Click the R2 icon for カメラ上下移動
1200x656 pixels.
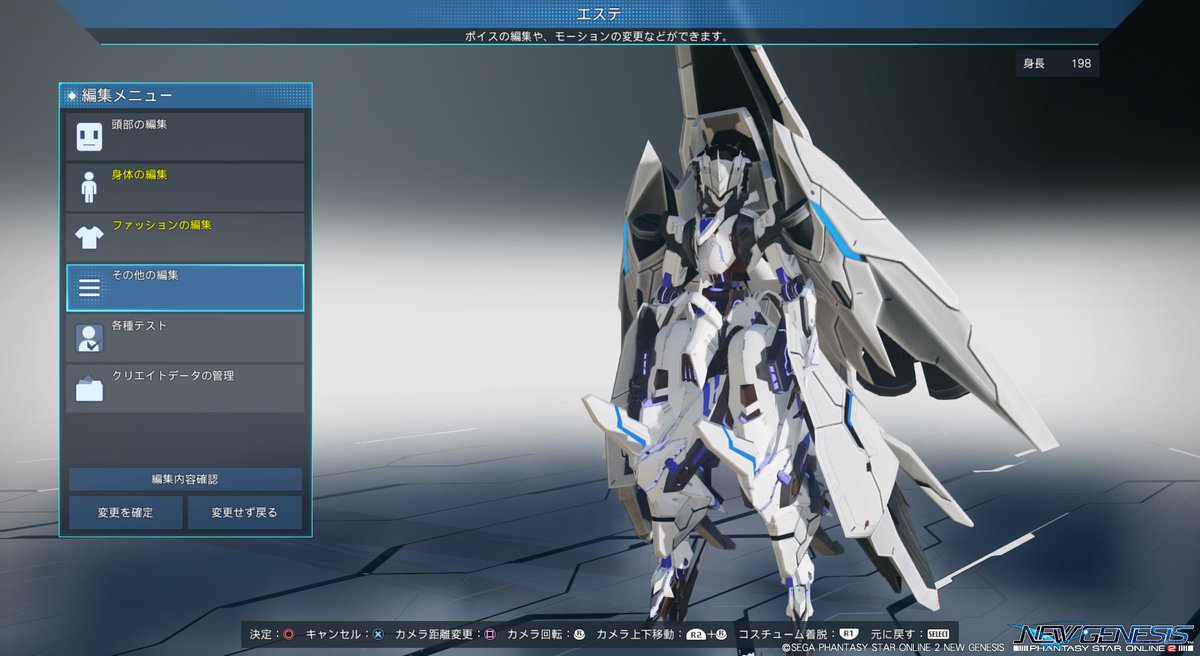tap(695, 634)
